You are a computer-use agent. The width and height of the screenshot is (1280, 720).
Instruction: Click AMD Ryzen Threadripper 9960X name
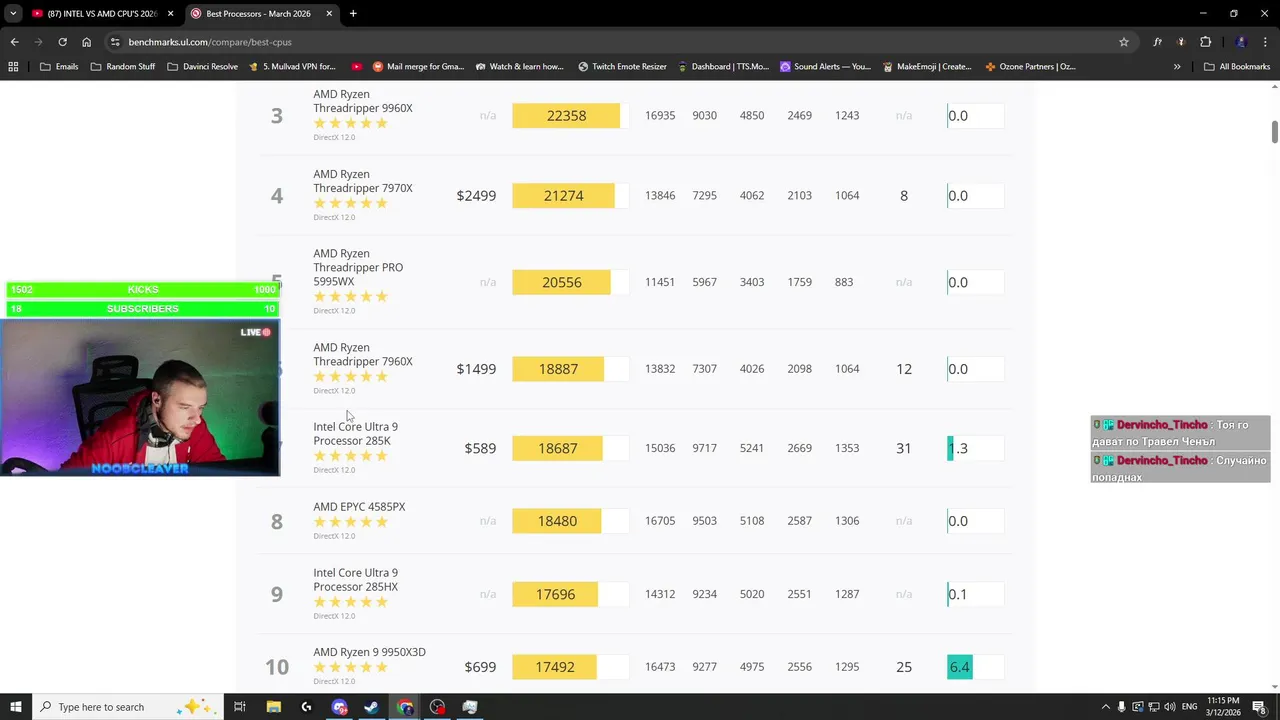[x=363, y=101]
